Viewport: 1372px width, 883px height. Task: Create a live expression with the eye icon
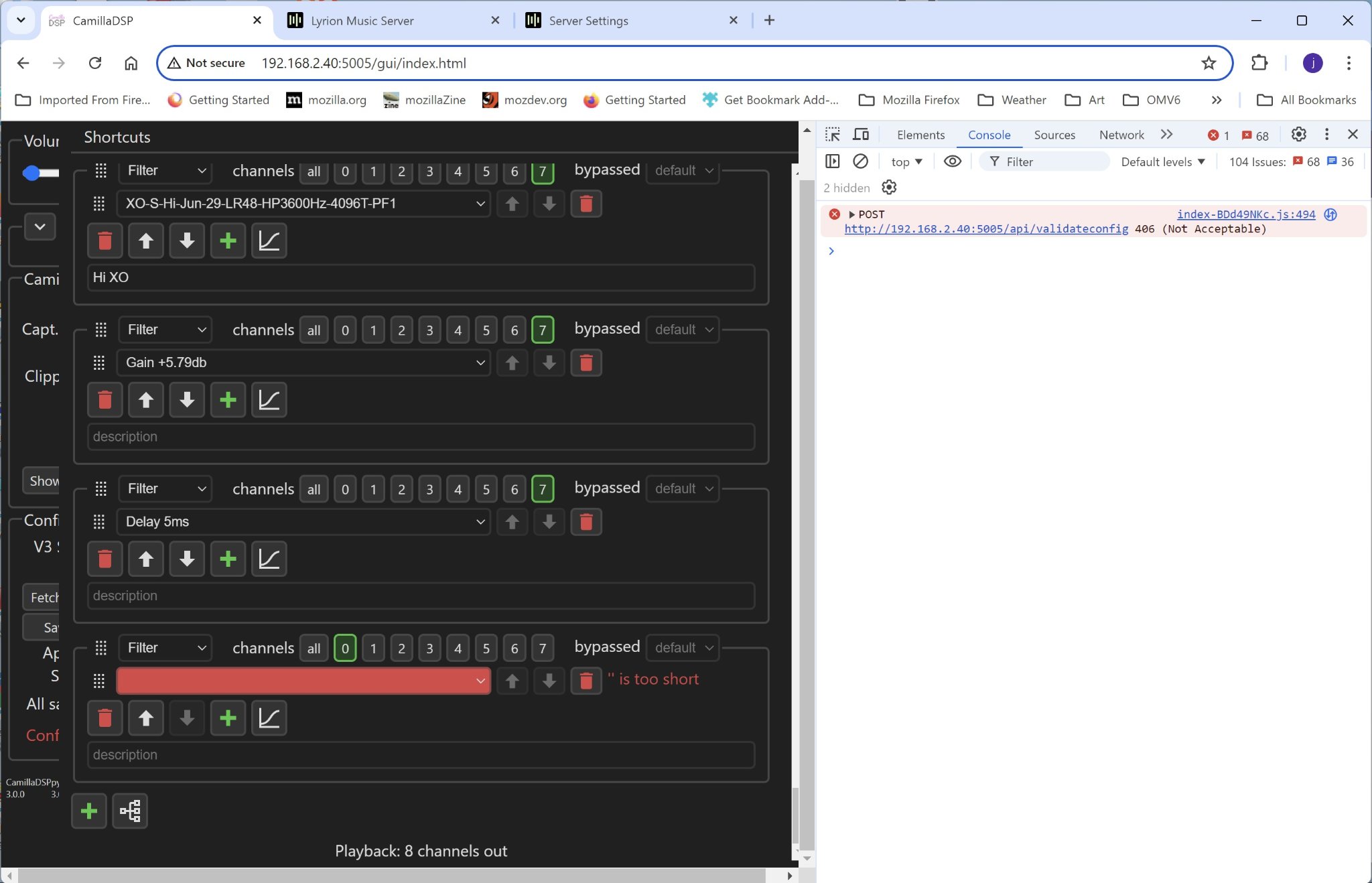952,161
